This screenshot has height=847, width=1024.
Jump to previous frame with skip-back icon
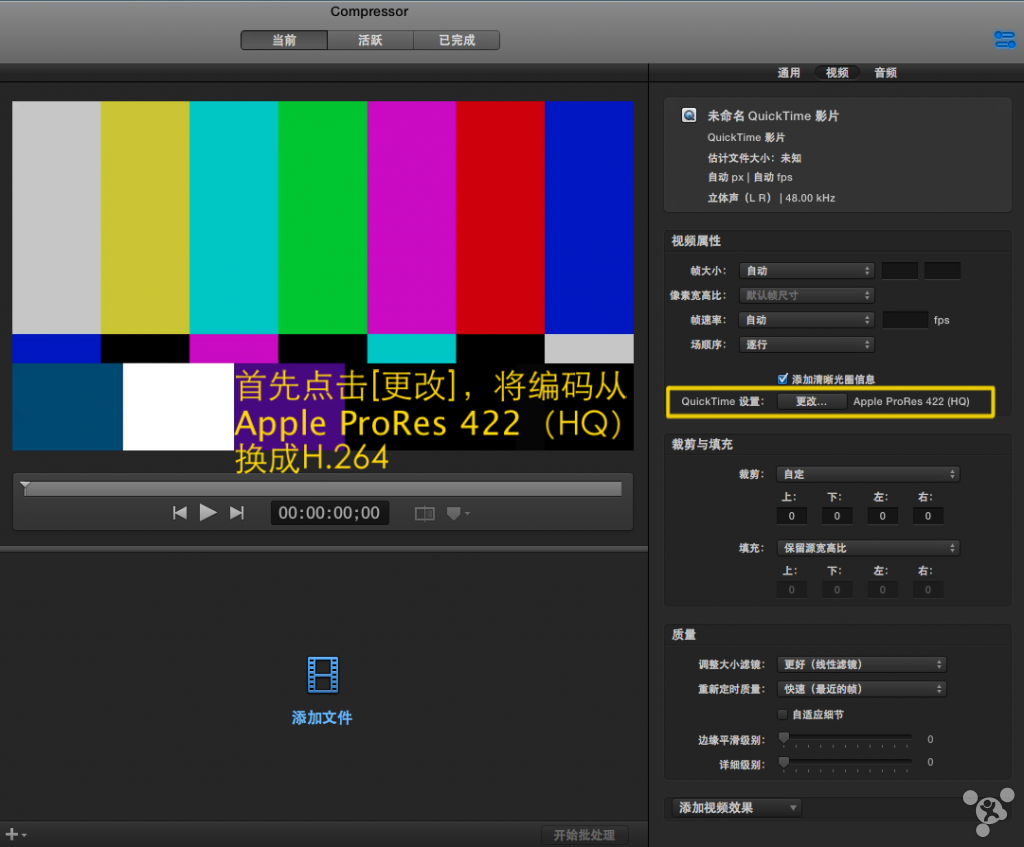tap(180, 513)
